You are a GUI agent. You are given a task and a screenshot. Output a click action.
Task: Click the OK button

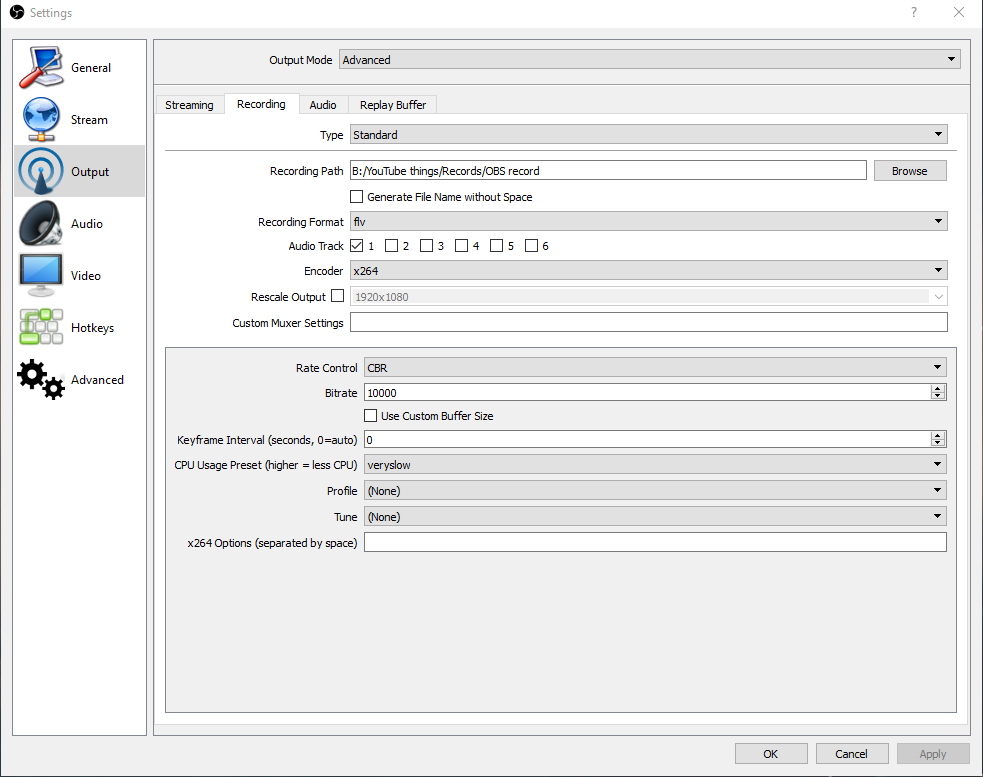[770, 754]
